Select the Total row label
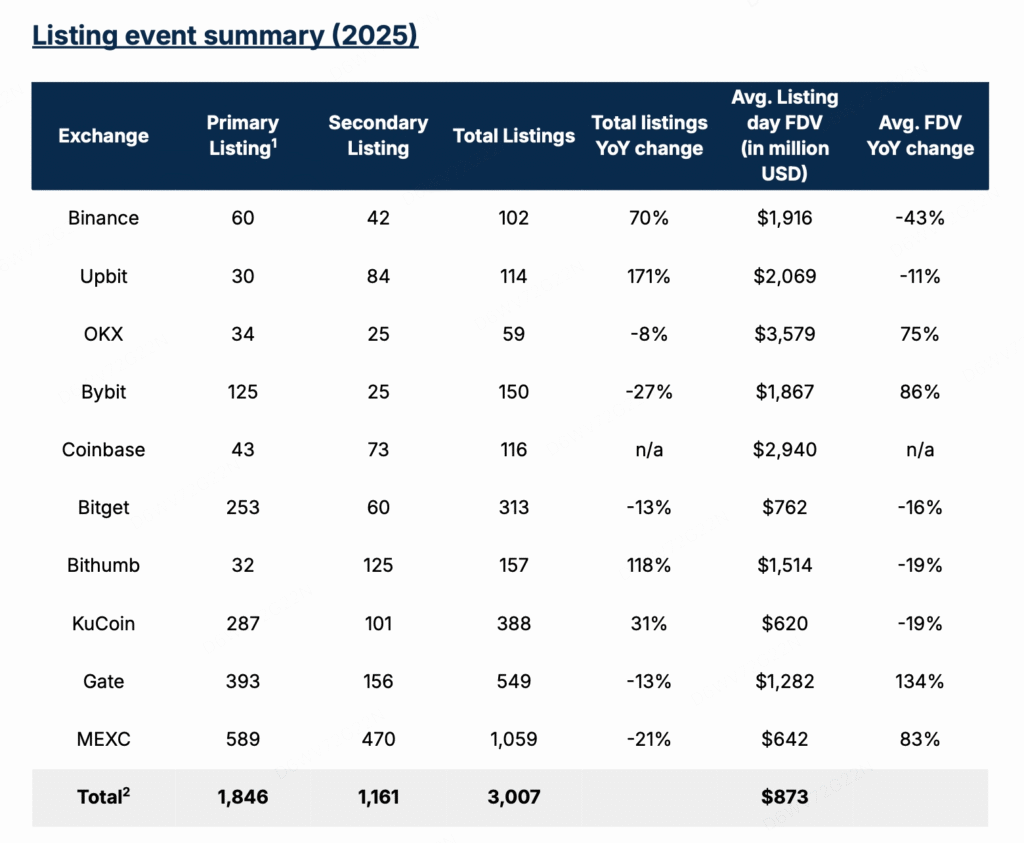The height and width of the screenshot is (843, 1024). (x=105, y=798)
